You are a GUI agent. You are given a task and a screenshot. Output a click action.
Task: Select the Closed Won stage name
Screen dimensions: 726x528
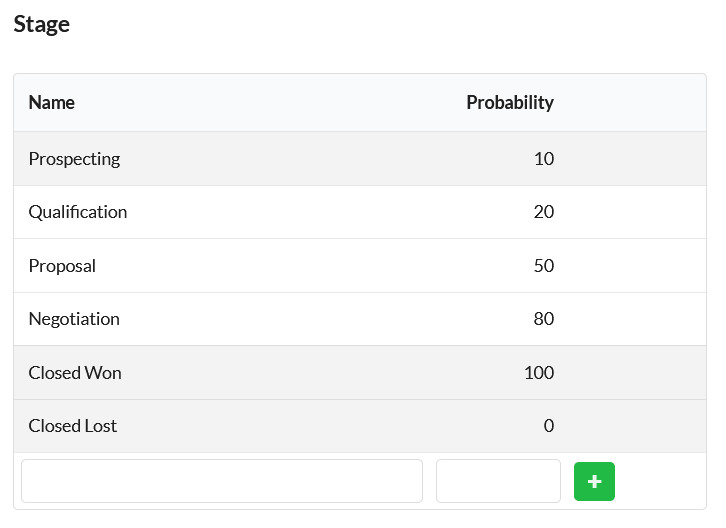pyautogui.click(x=75, y=373)
